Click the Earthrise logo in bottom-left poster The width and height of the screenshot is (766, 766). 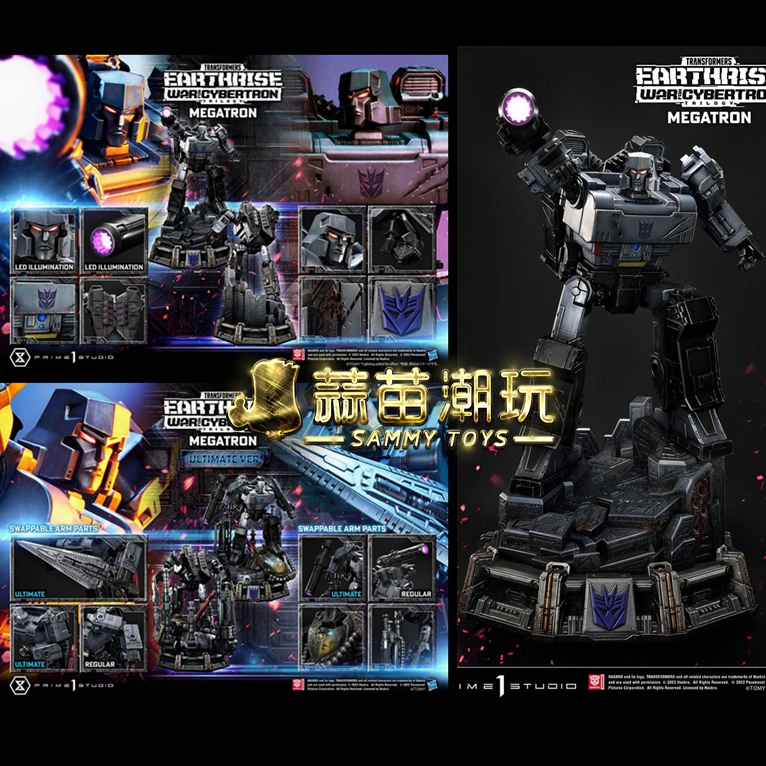(207, 411)
